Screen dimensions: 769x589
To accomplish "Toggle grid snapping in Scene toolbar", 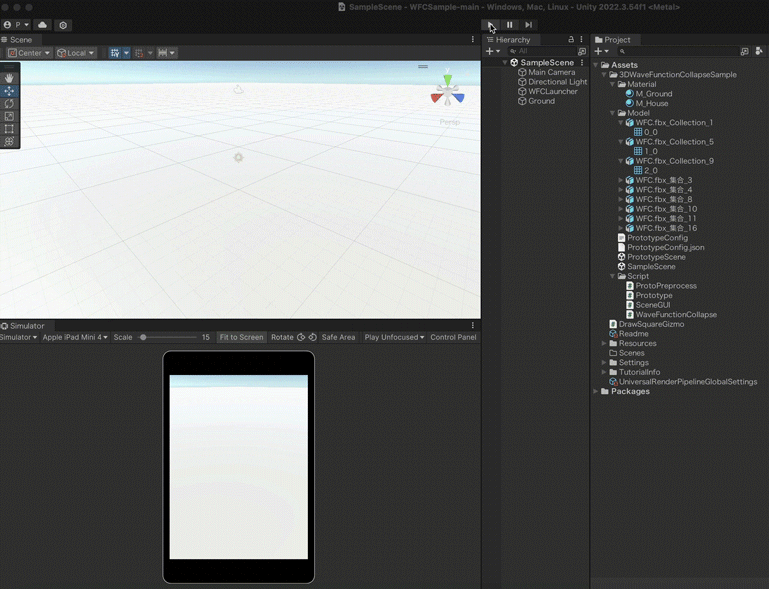I will pyautogui.click(x=139, y=53).
